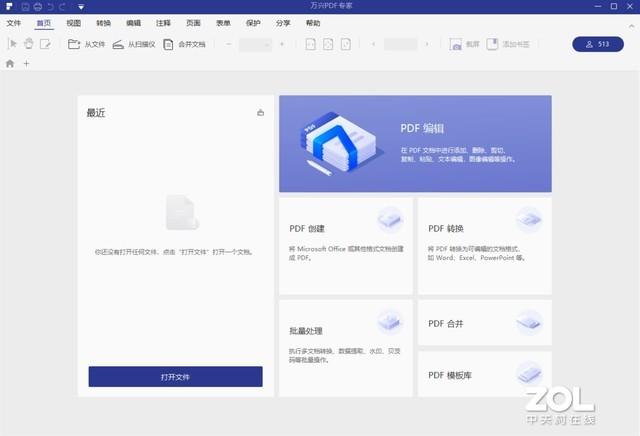Open the PDF 转换 card

(x=485, y=246)
